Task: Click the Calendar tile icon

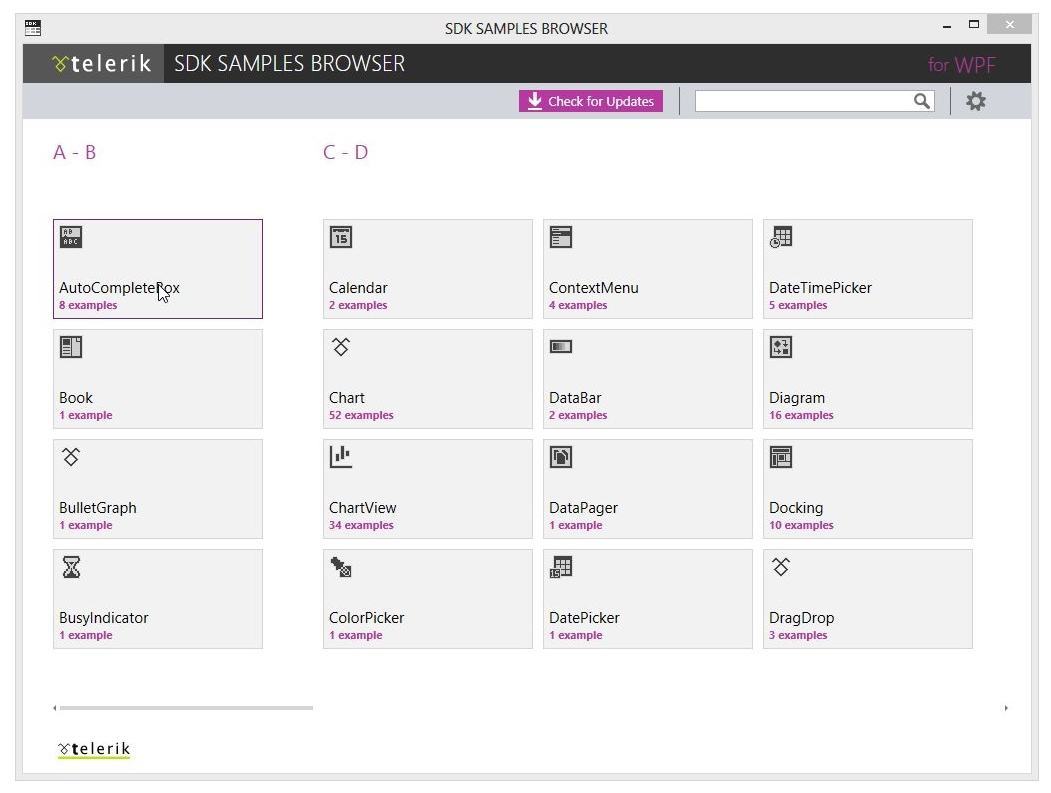Action: tap(341, 237)
